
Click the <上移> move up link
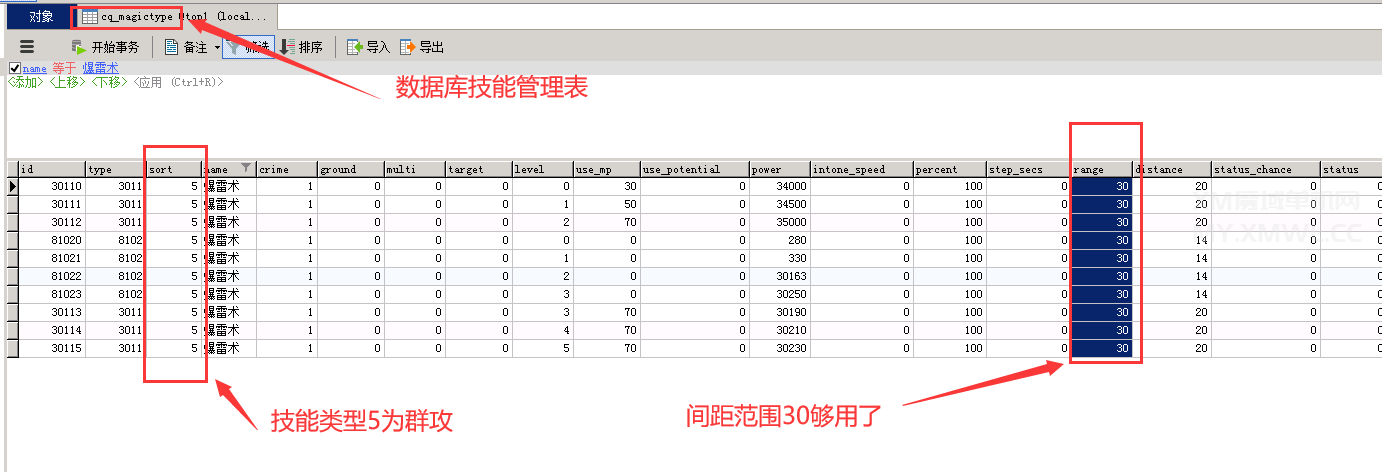coord(68,82)
